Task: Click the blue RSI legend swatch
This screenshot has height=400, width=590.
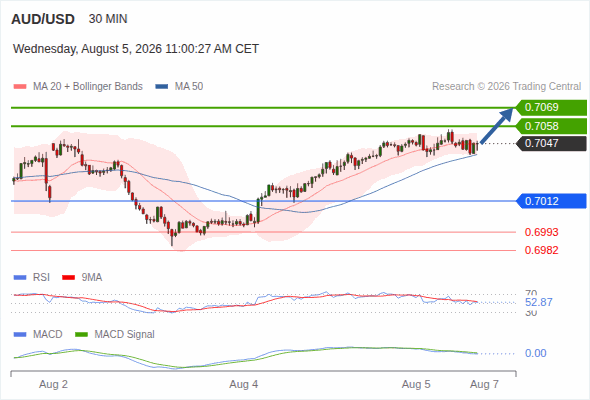Action: pos(20,277)
